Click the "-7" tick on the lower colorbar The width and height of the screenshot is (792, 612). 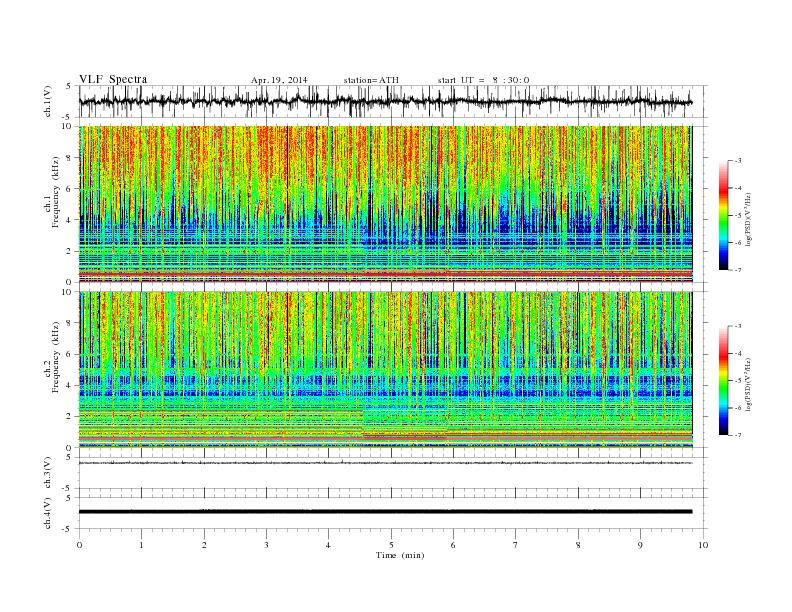pyautogui.click(x=737, y=435)
